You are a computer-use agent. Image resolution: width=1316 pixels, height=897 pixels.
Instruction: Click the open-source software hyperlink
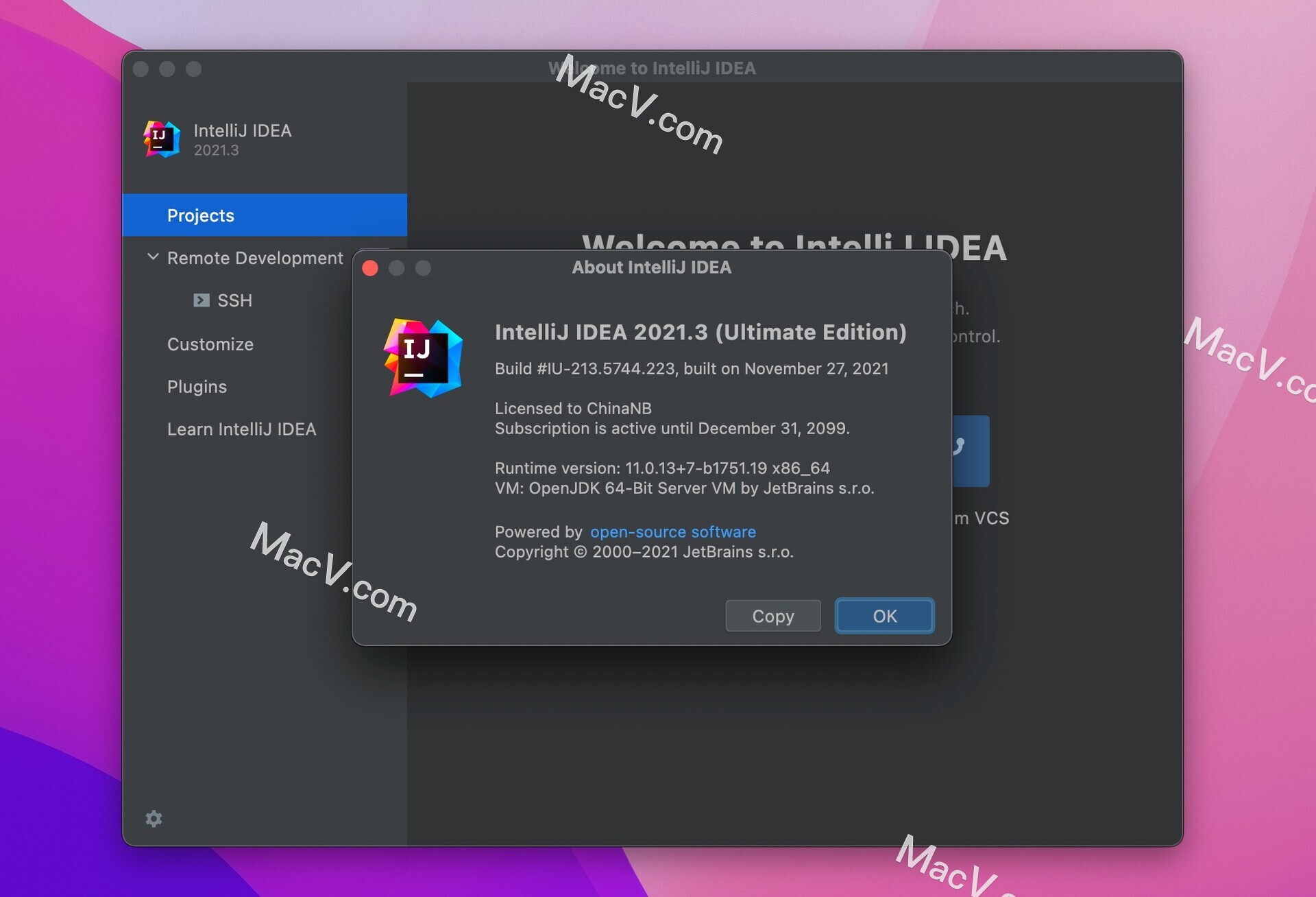pyautogui.click(x=672, y=532)
